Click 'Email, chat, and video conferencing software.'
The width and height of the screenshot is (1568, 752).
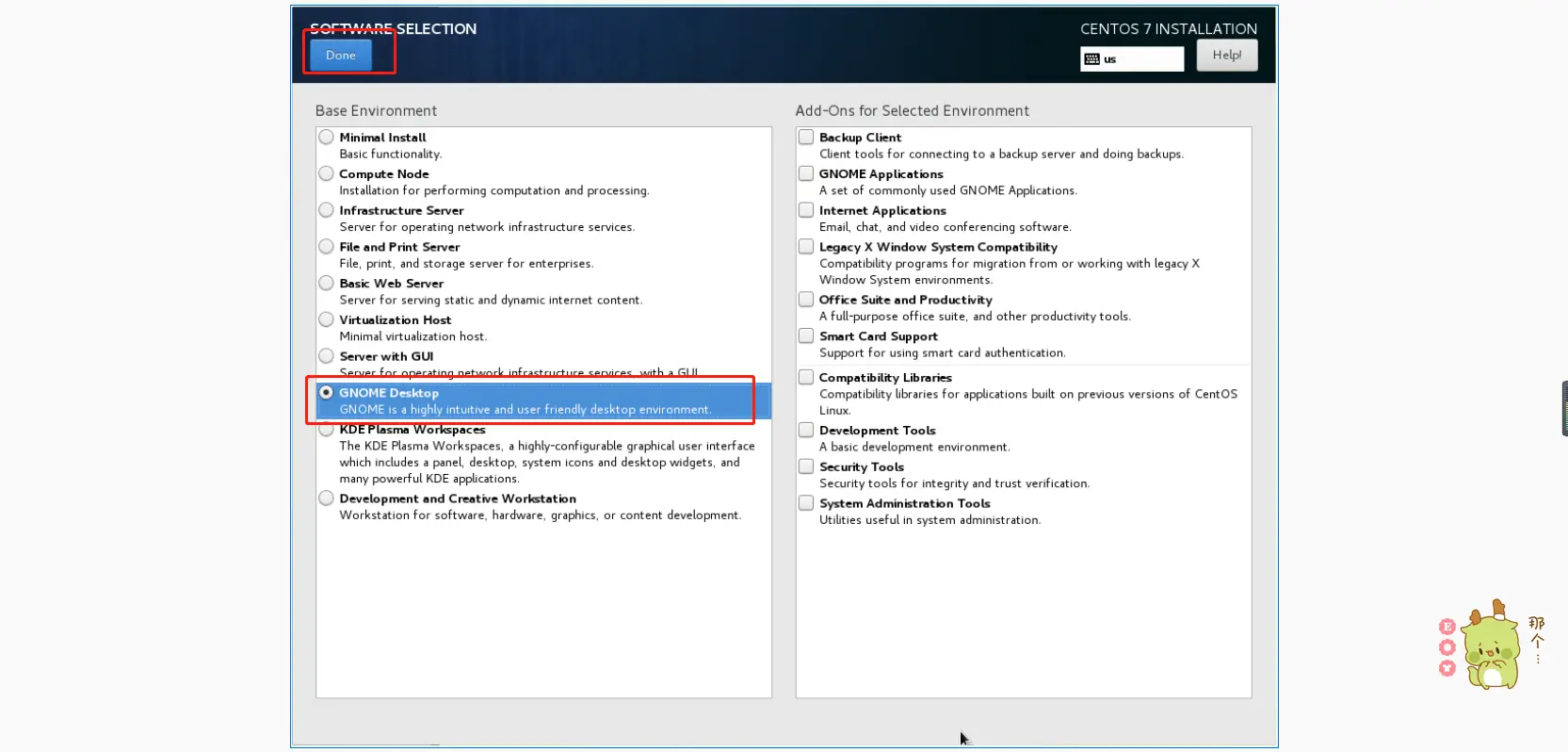946,227
